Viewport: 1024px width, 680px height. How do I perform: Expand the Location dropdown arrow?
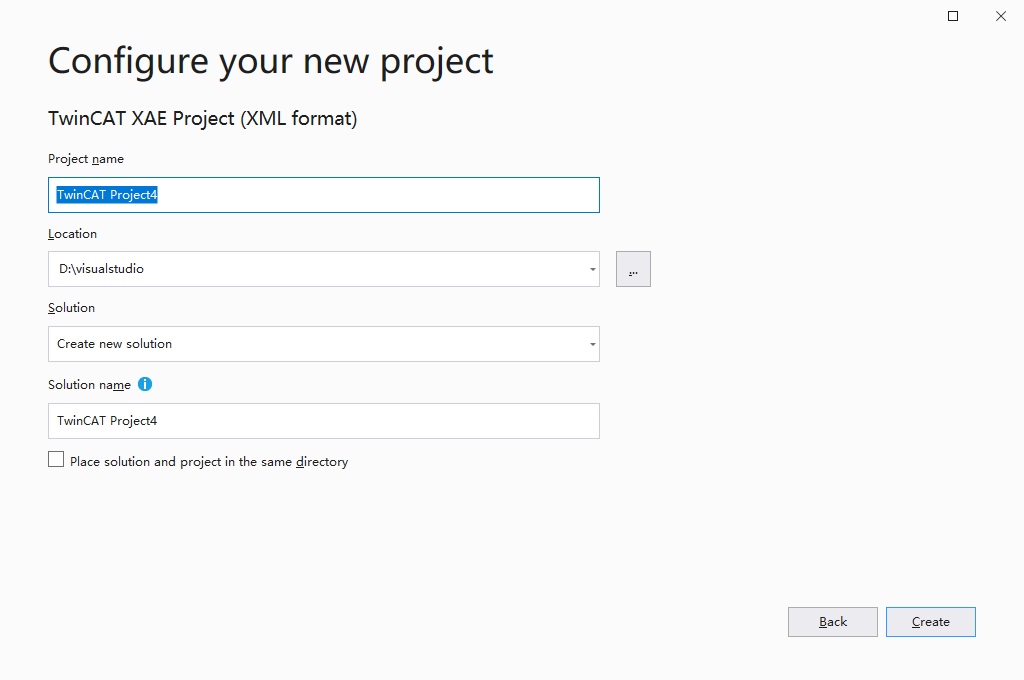point(592,269)
